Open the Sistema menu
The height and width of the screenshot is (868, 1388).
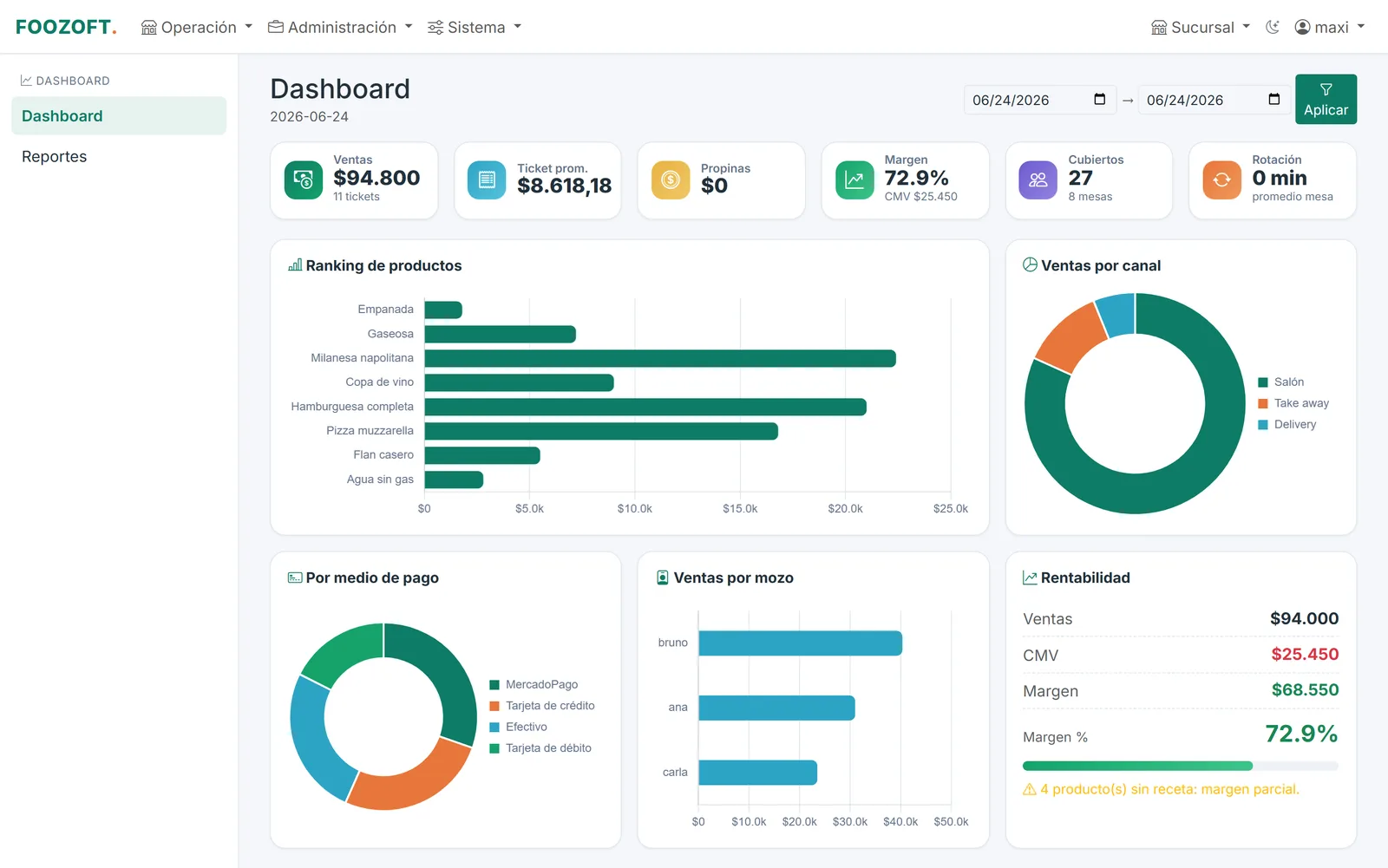(x=475, y=27)
